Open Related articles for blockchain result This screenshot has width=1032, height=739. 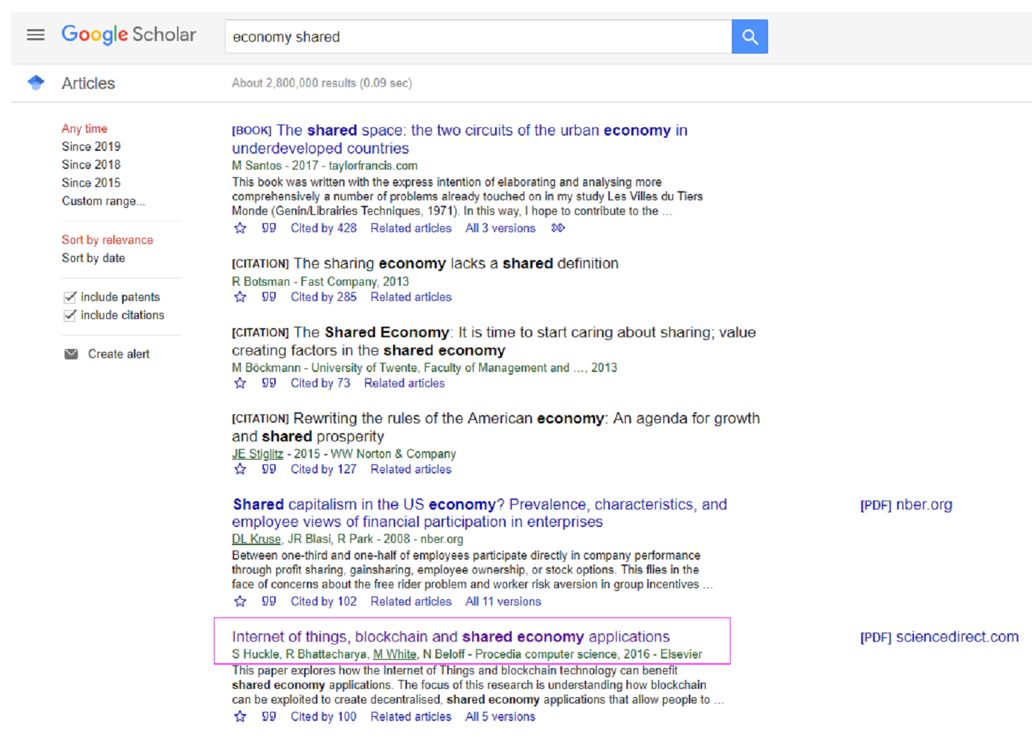[411, 717]
